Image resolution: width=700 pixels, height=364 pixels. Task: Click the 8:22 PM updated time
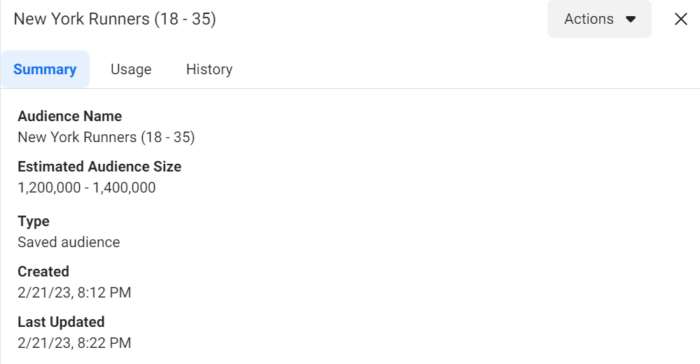(104, 343)
